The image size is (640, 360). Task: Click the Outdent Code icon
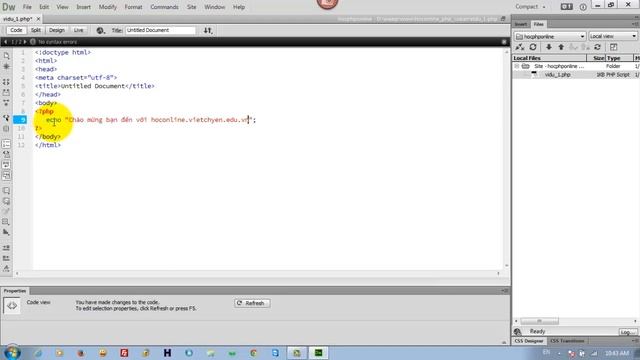6,258
